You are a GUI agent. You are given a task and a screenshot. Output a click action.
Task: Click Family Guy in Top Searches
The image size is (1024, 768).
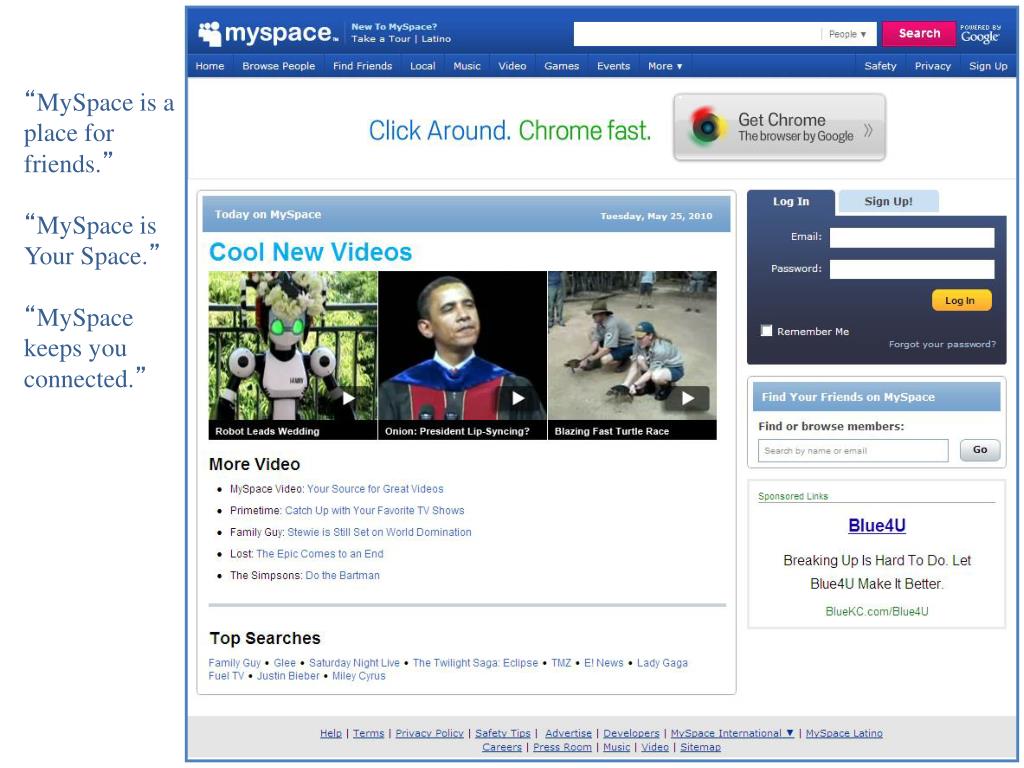(x=234, y=663)
